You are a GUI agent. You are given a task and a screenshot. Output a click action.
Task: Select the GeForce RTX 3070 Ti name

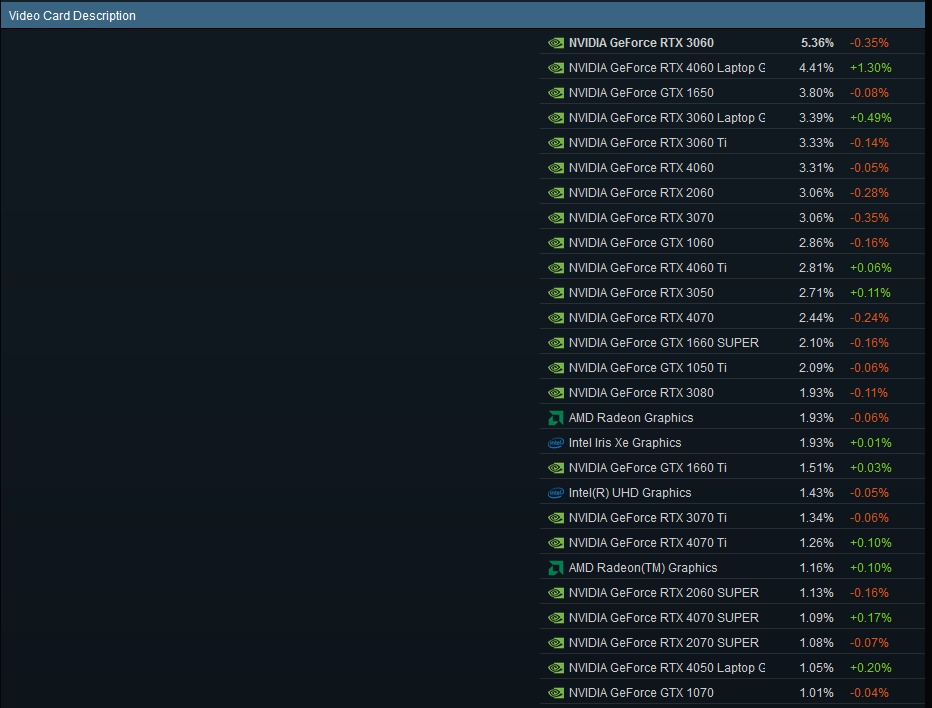pos(648,518)
